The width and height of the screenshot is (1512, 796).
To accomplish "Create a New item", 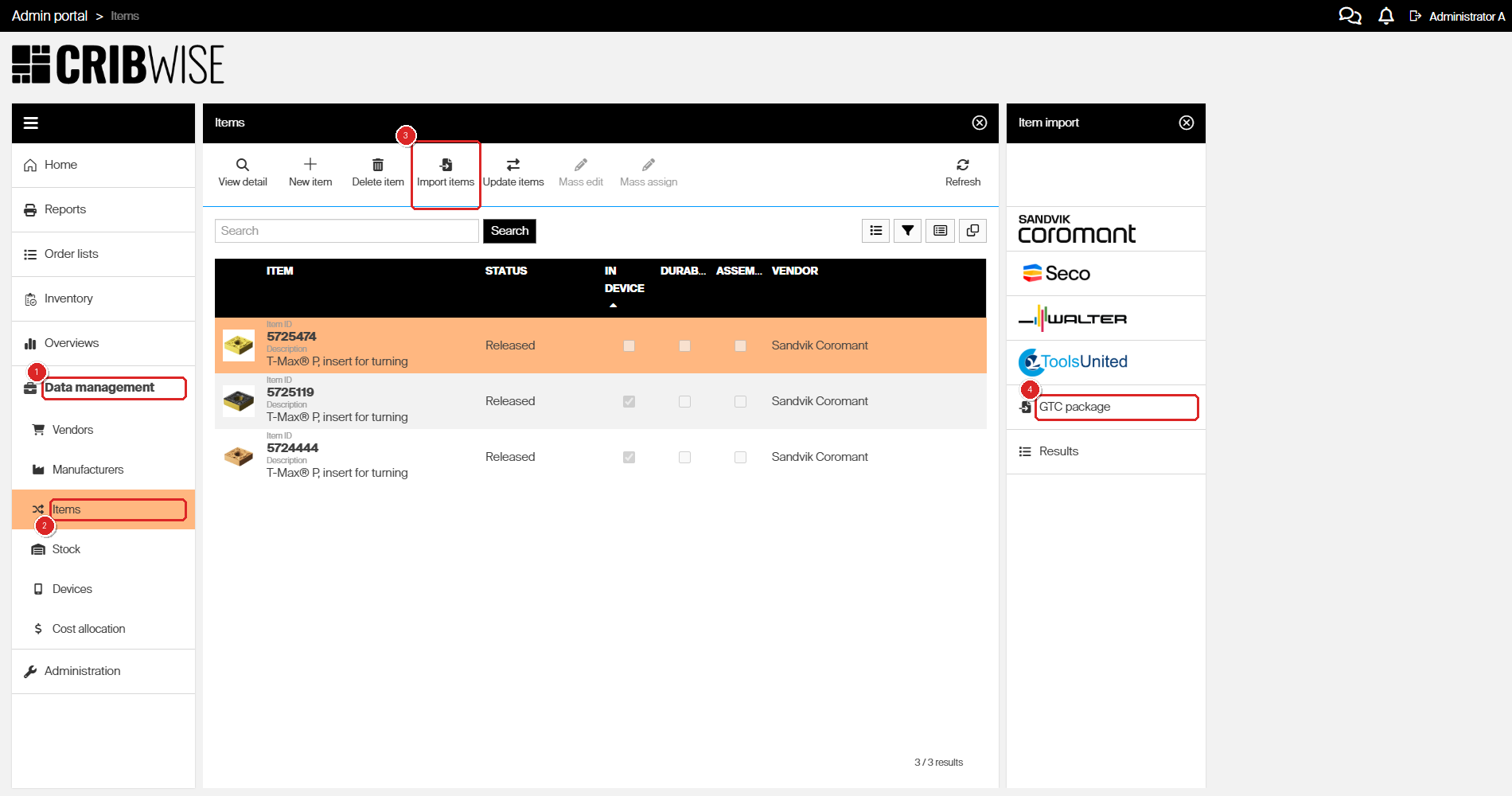I will coord(310,172).
